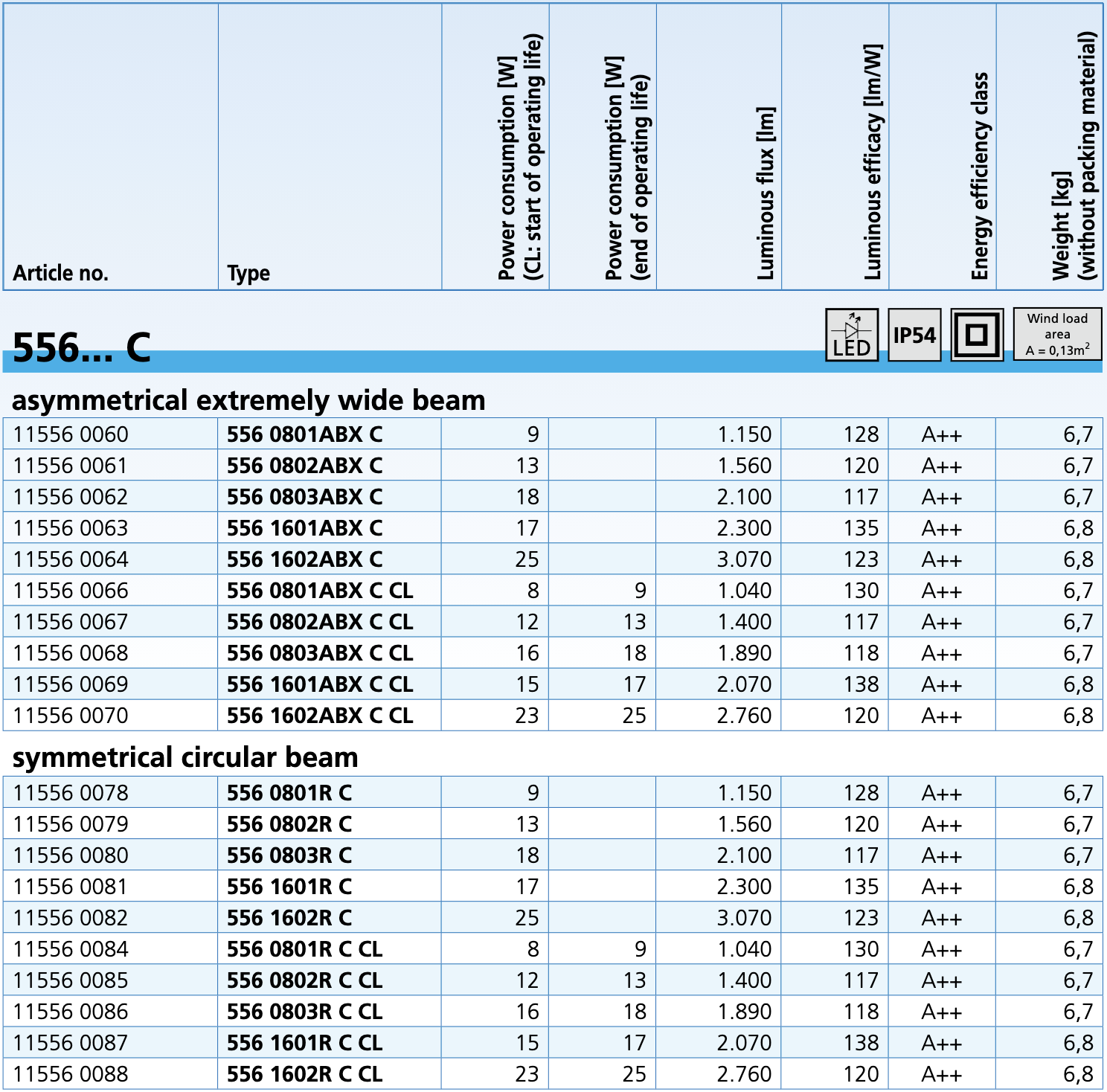Click type 556 0802R C

click(289, 824)
